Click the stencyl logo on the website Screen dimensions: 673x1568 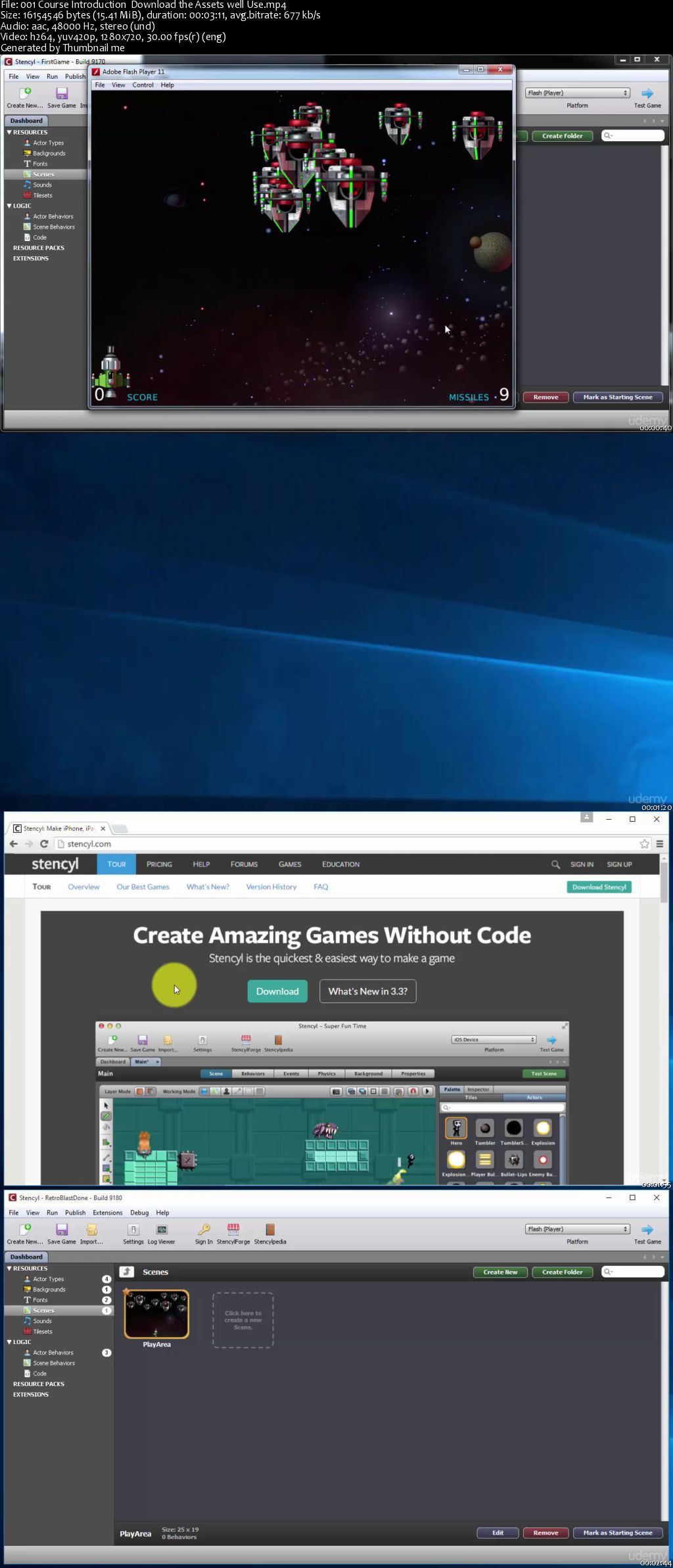click(x=55, y=864)
